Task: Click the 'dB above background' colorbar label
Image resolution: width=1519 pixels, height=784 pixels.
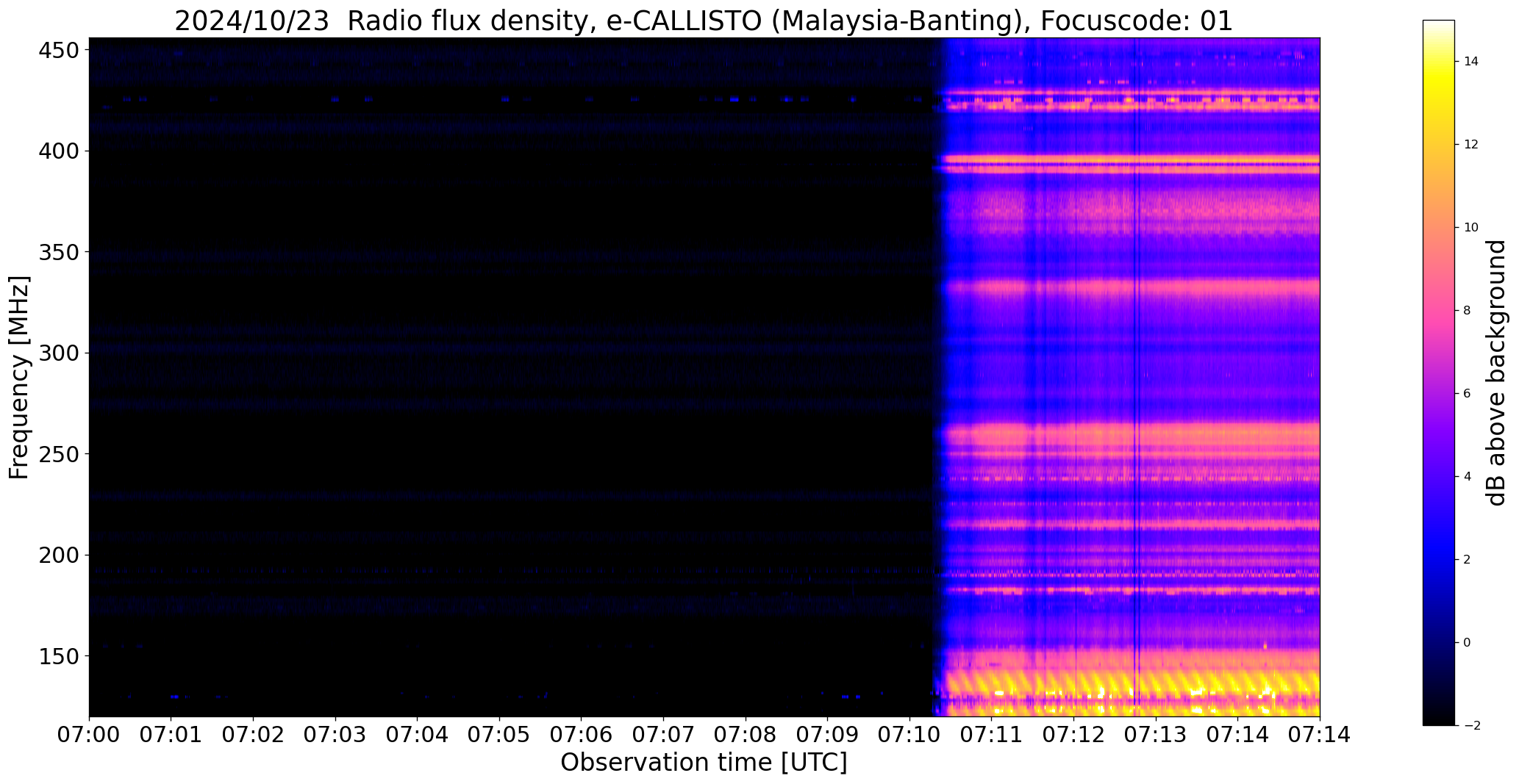Action: (x=1496, y=373)
